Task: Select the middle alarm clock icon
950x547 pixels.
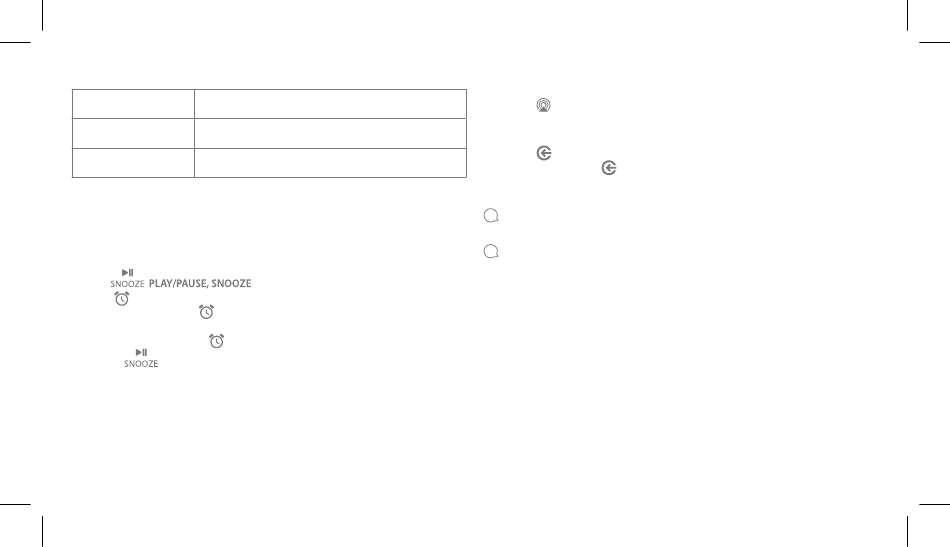Action: coord(207,312)
